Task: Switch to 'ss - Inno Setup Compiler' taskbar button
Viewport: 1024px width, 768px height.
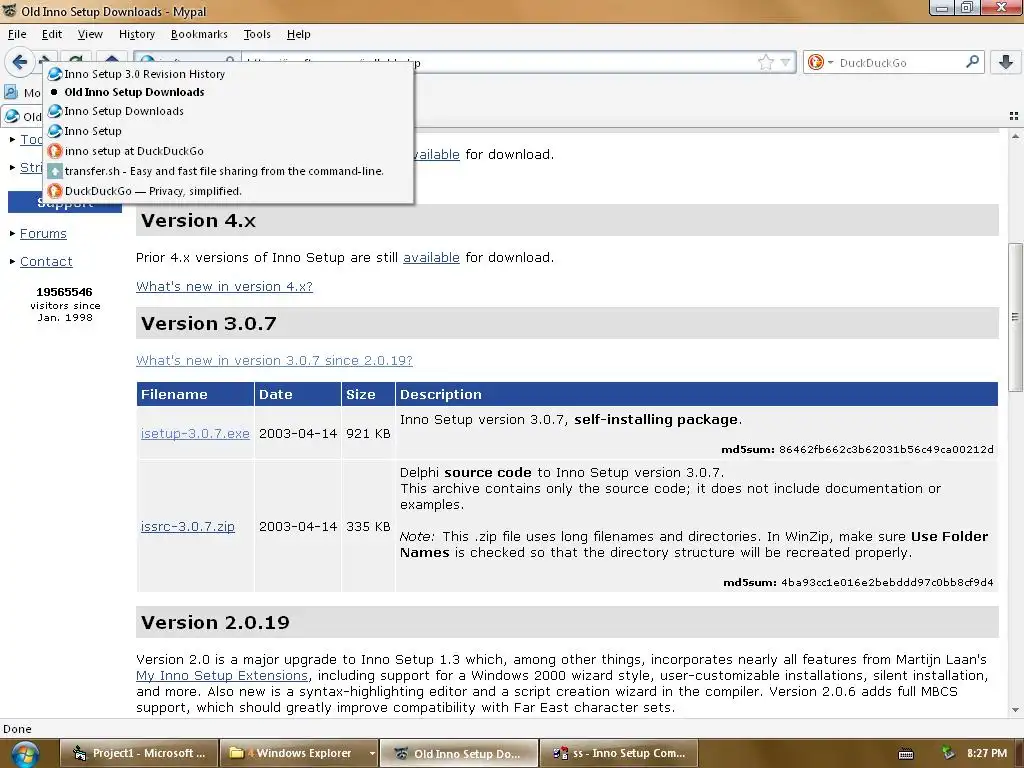Action: point(619,753)
